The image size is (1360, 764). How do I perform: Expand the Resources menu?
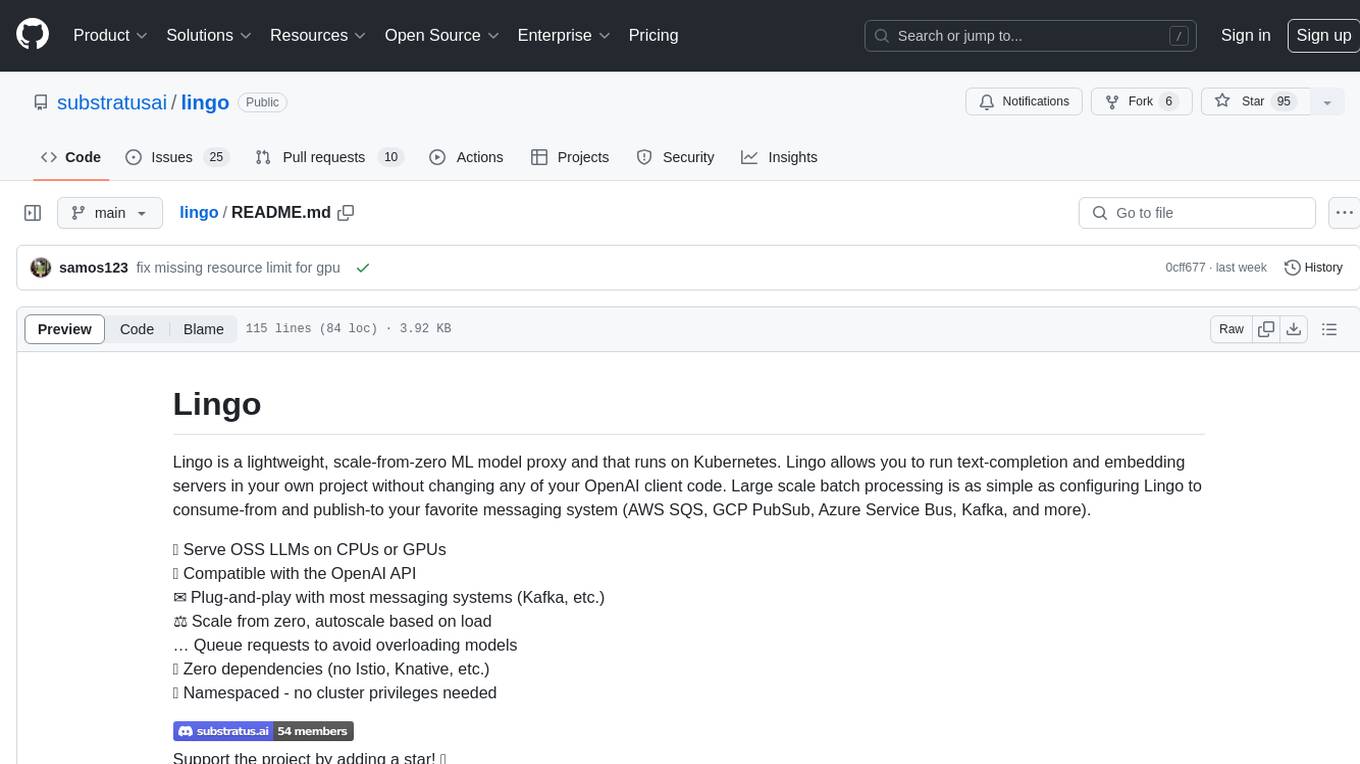tap(318, 35)
